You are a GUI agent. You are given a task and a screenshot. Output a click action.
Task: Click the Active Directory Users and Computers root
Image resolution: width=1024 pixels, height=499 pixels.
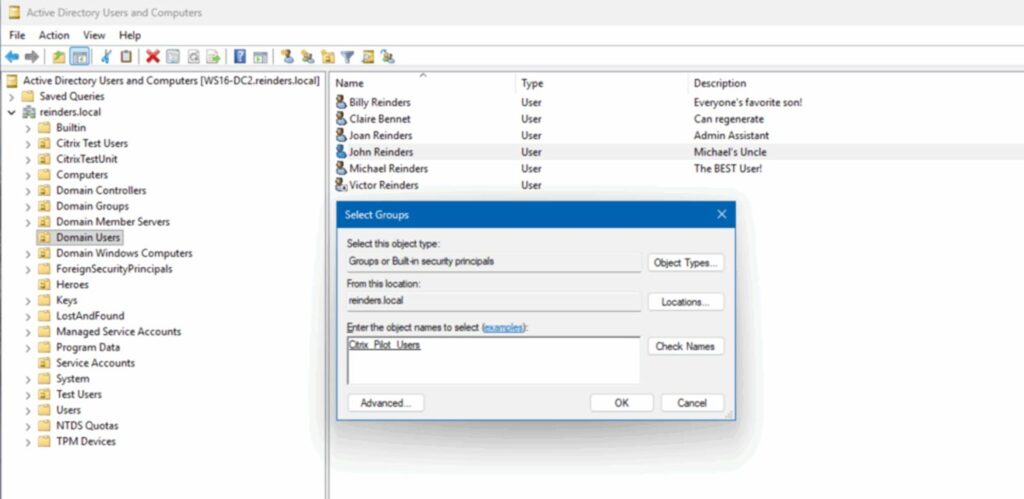[x=171, y=80]
